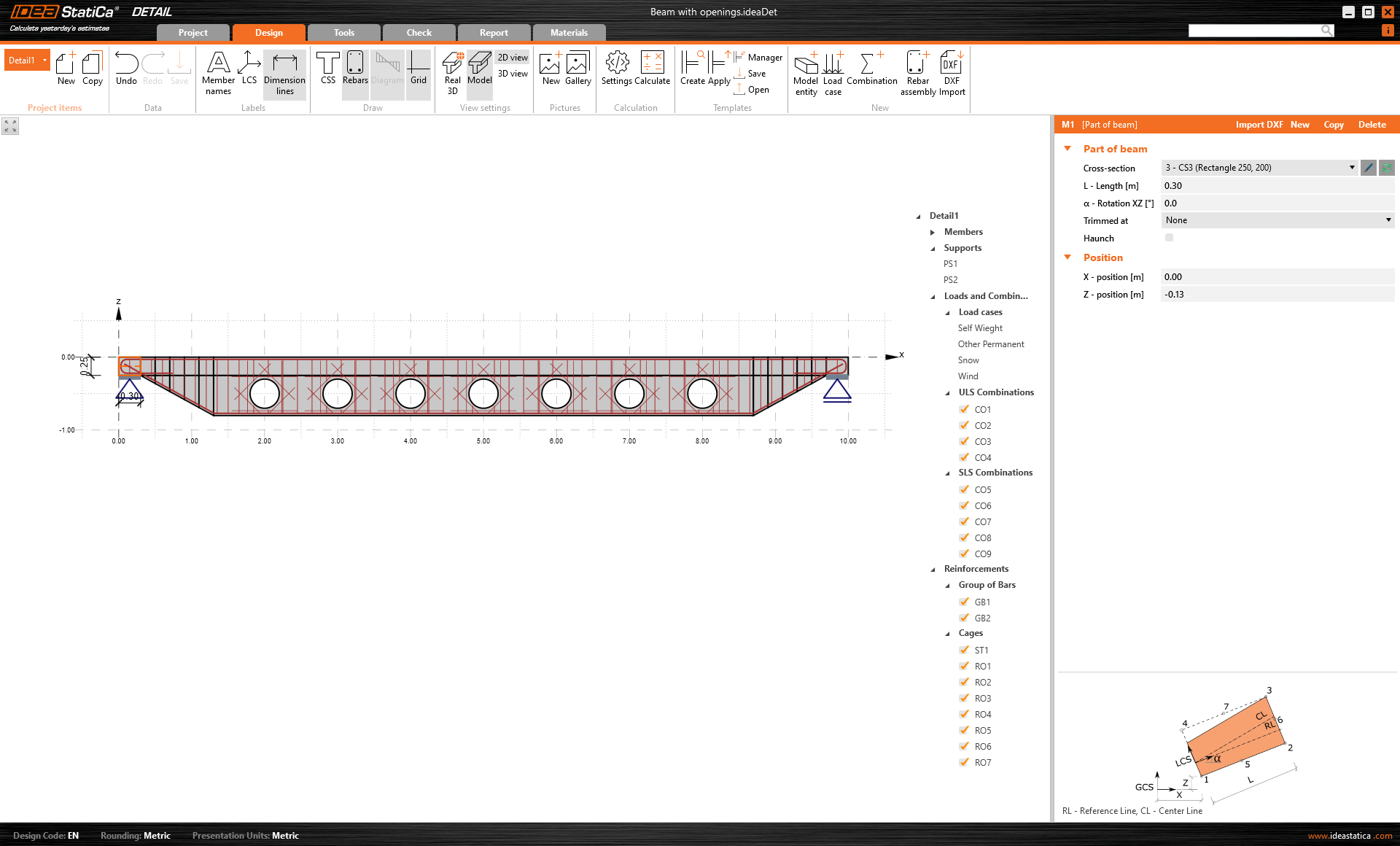Click the Import DXF button
This screenshot has height=846, width=1400.
(1259, 125)
